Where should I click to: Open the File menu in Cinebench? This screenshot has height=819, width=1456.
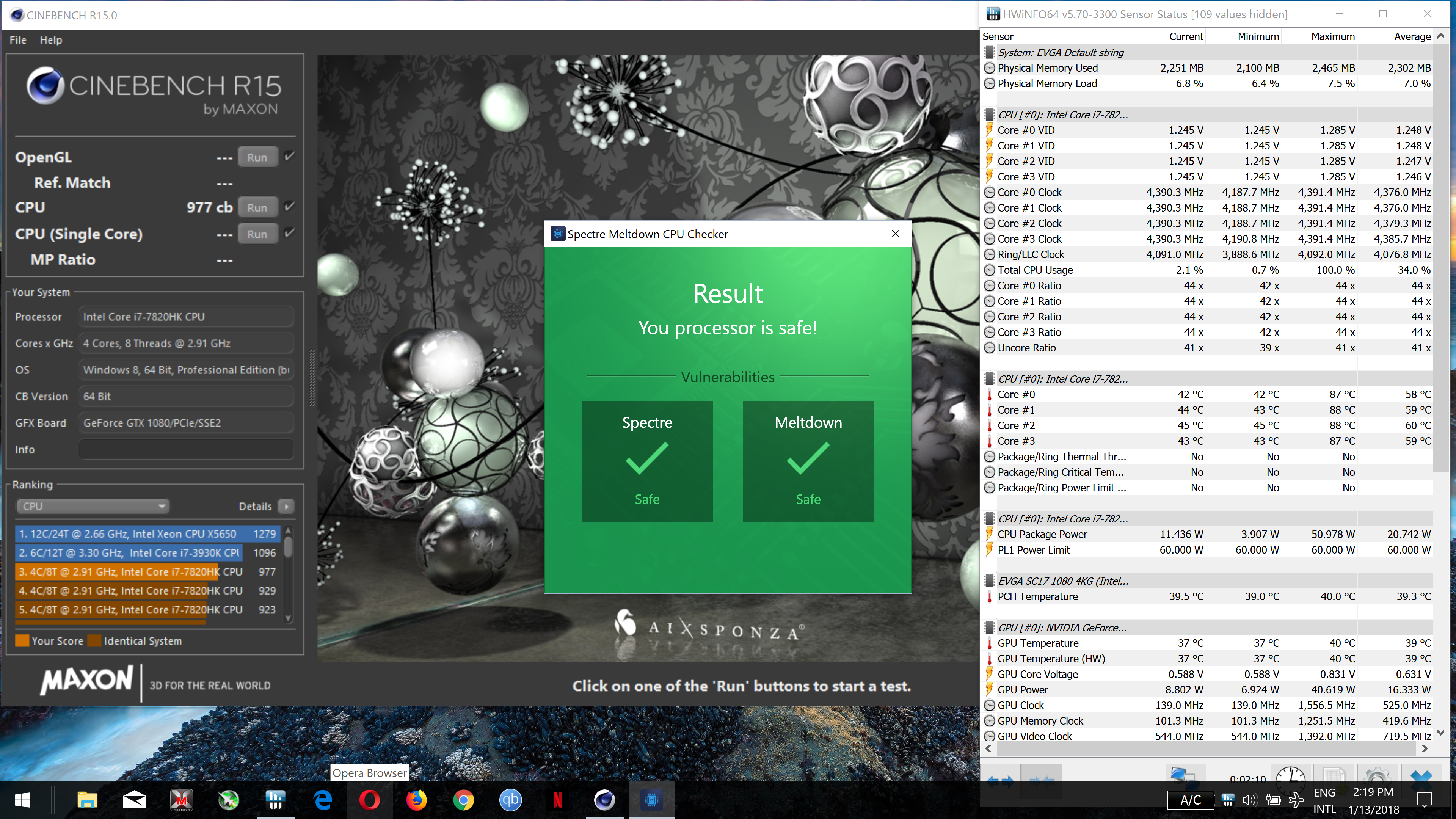17,40
